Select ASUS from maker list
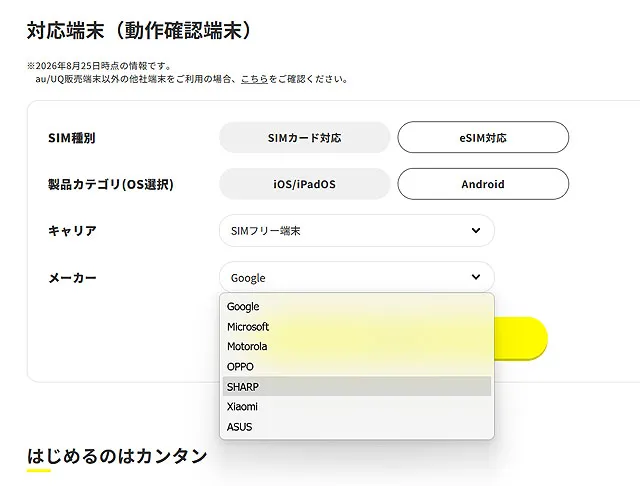Screen dimensions: 640x486 point(357,426)
